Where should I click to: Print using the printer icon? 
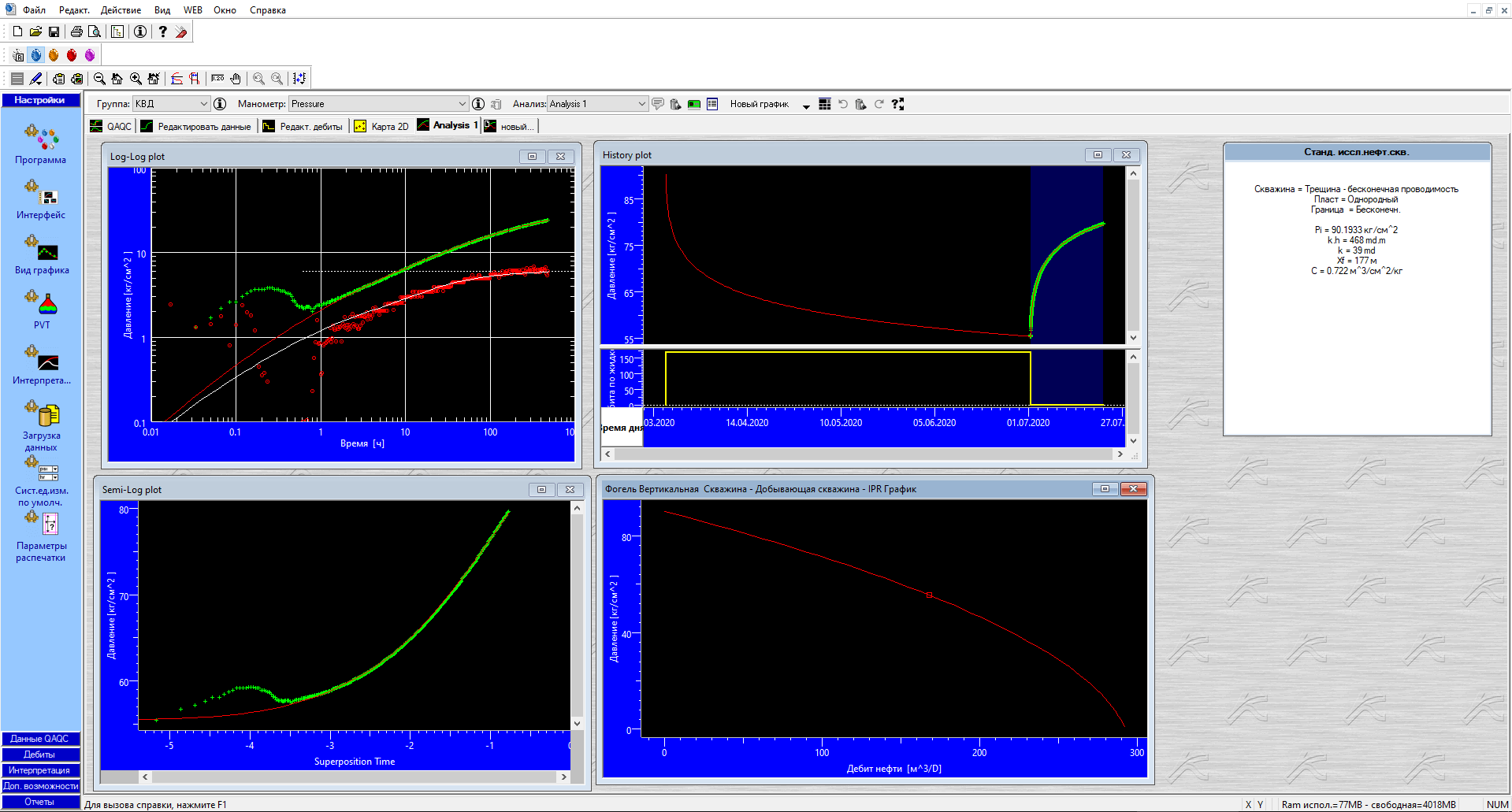(x=76, y=32)
